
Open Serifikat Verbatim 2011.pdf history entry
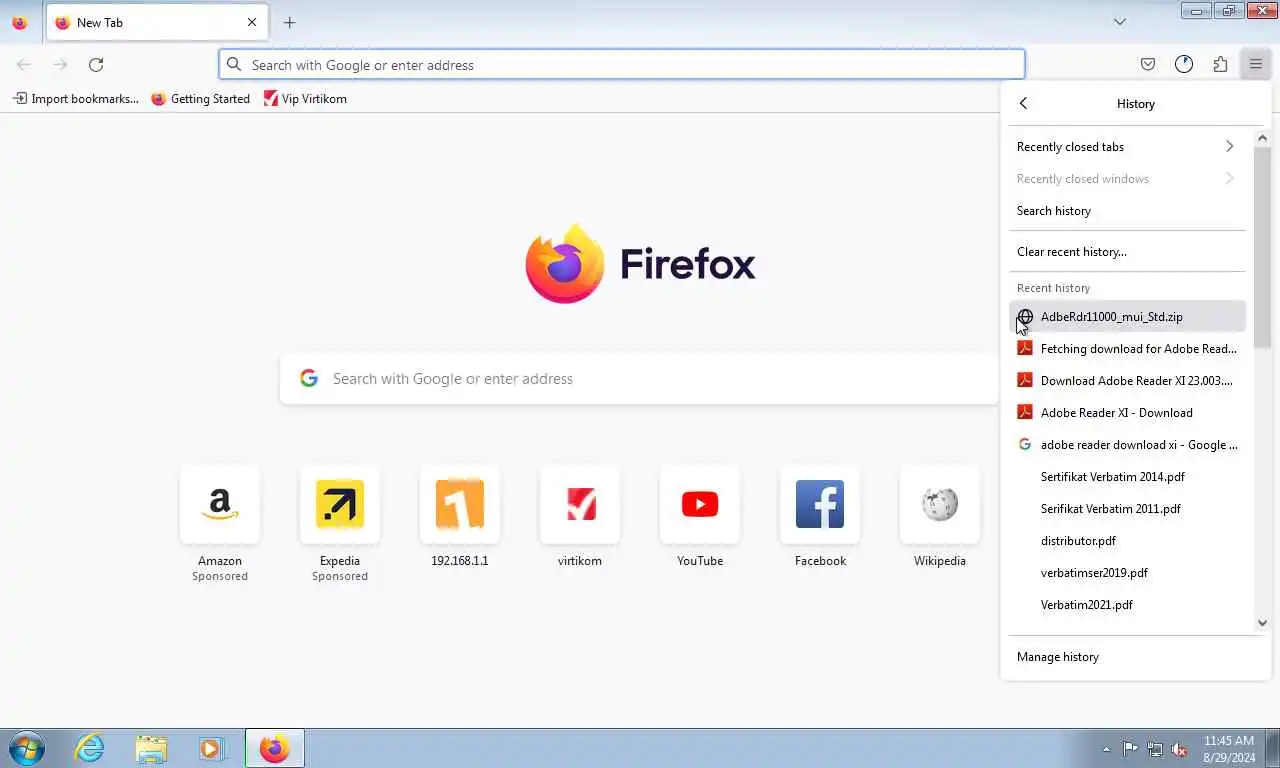pos(1127,509)
